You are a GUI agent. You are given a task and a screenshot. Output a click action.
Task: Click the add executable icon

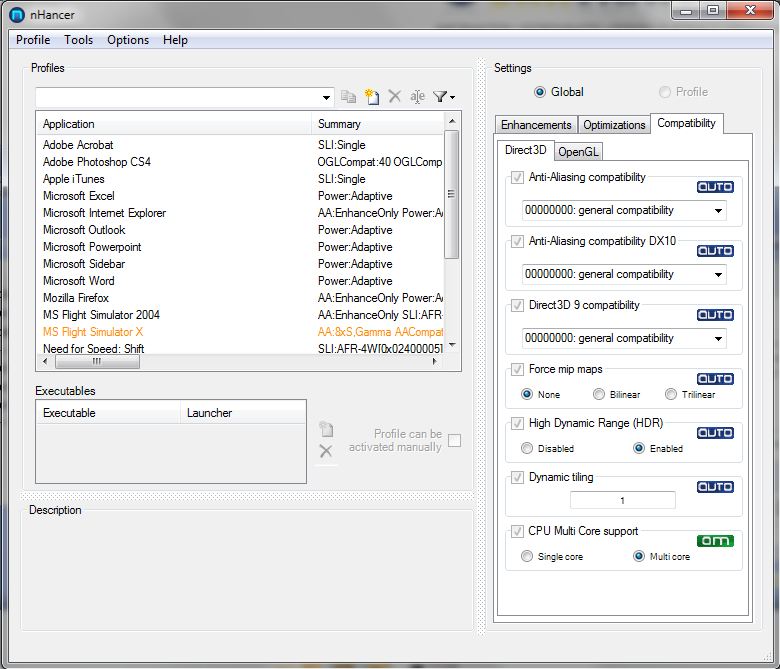(x=325, y=430)
